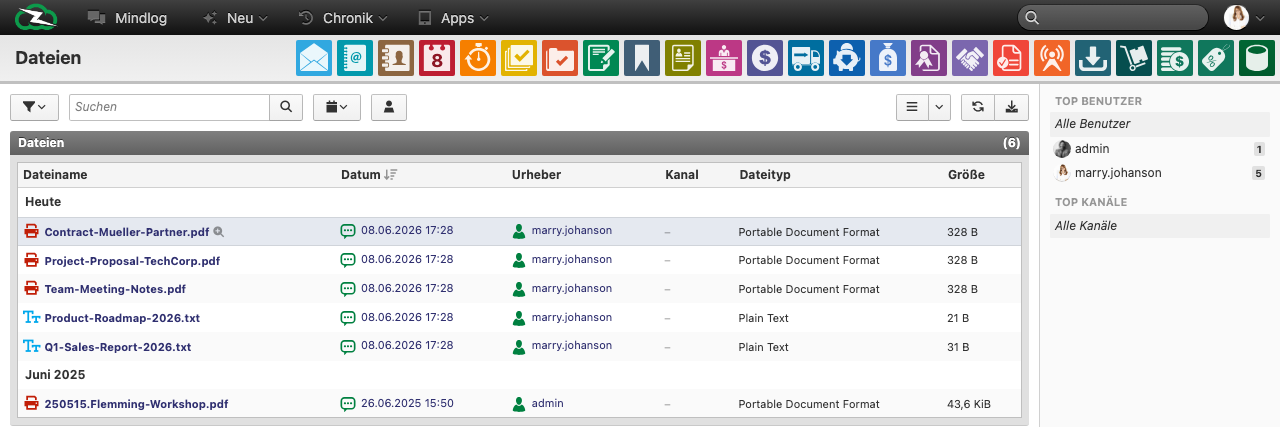Click the global search field in top bar
1280x427 pixels.
point(1112,18)
